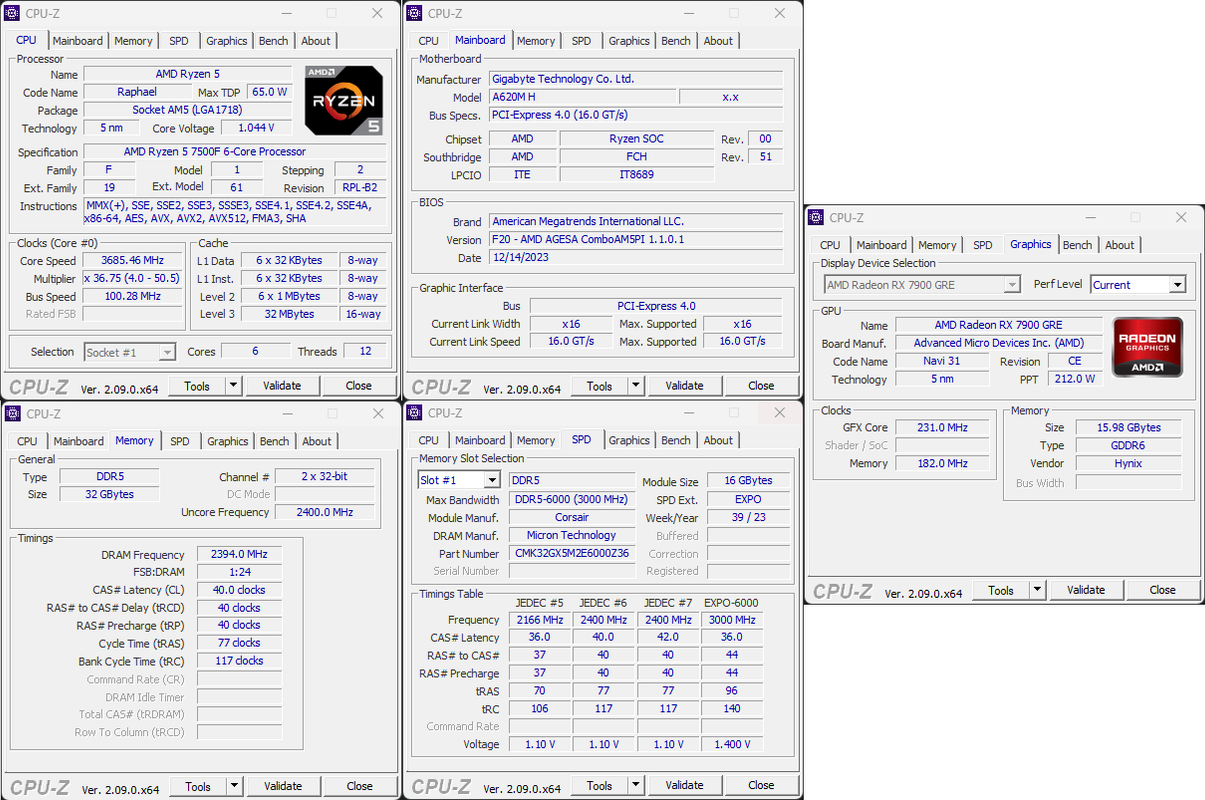The width and height of the screenshot is (1205, 800).
Task: Click Max Bandwidth DDR5-6000 (3000 MHz)
Action: [x=572, y=499]
